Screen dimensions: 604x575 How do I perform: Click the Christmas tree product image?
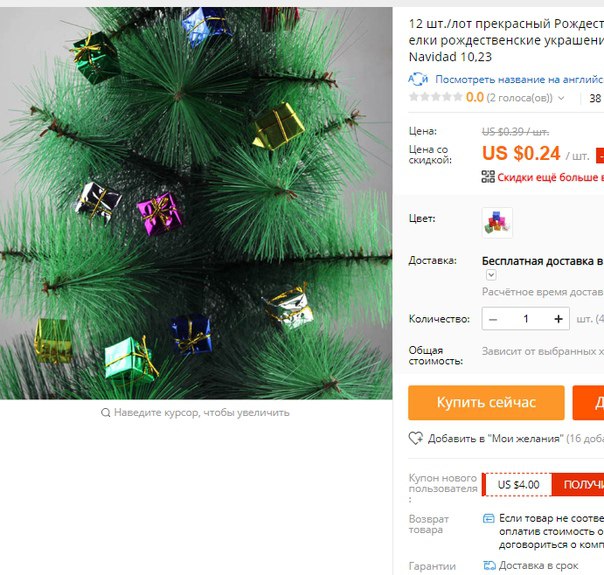196,203
